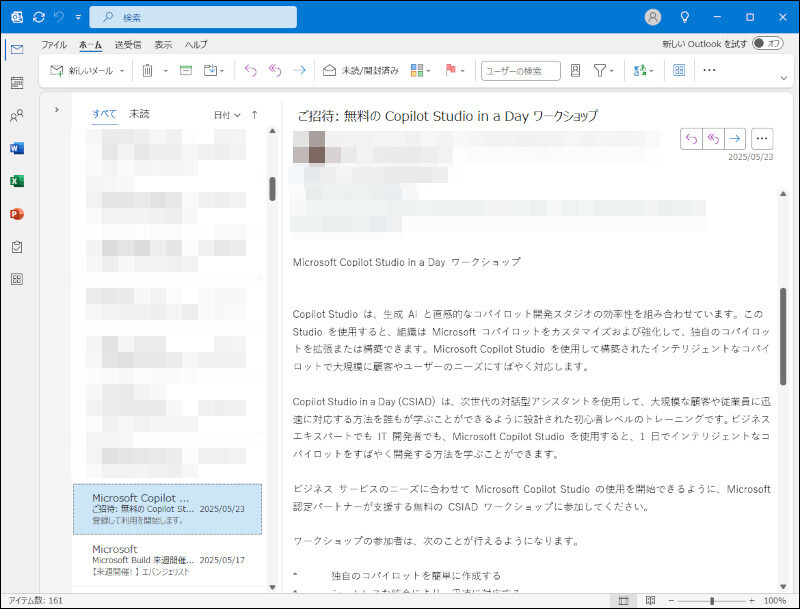
Task: Open the 日付 sort dropdown
Action: click(x=227, y=115)
